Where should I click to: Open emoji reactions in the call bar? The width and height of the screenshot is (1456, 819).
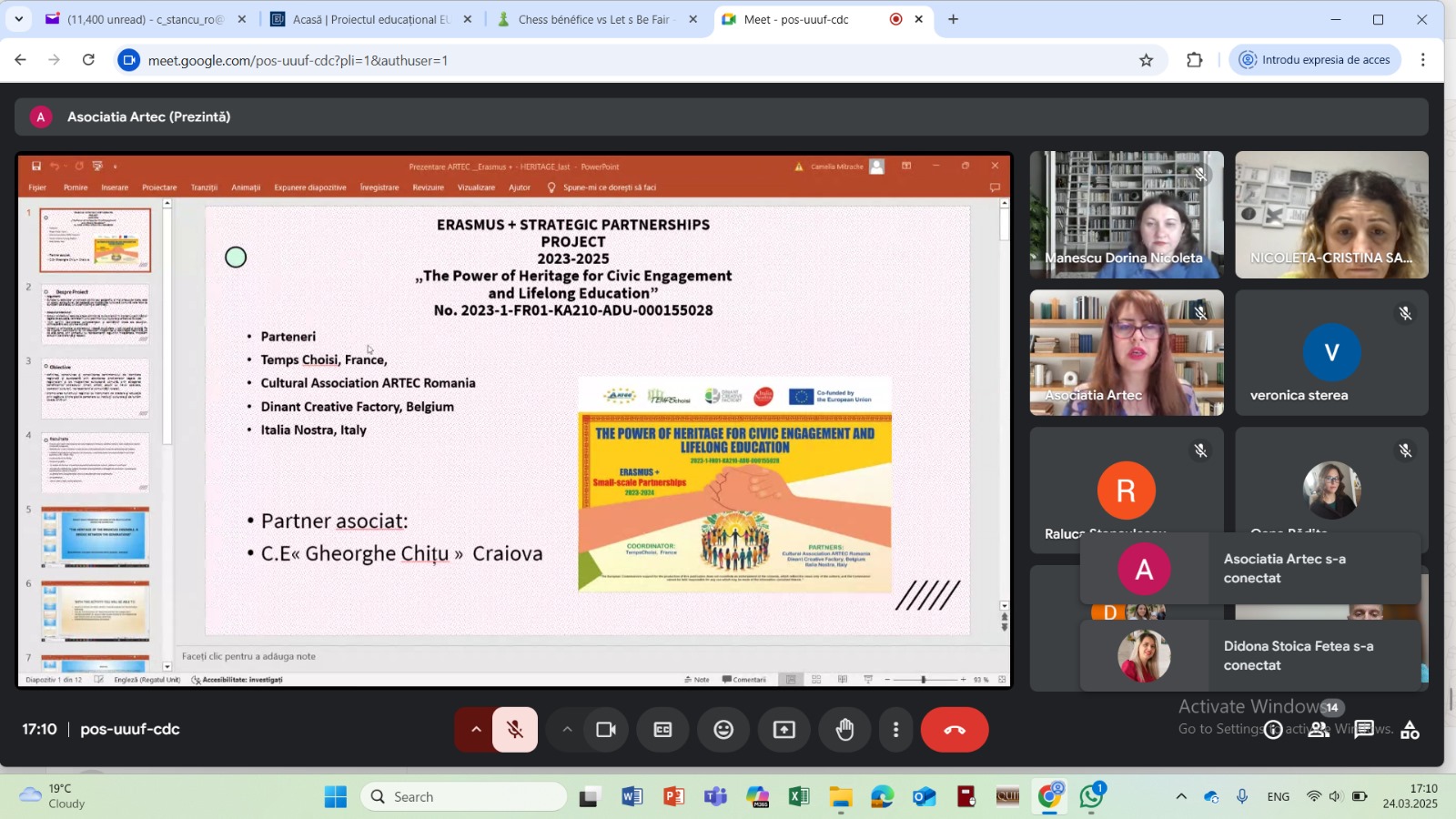click(723, 730)
